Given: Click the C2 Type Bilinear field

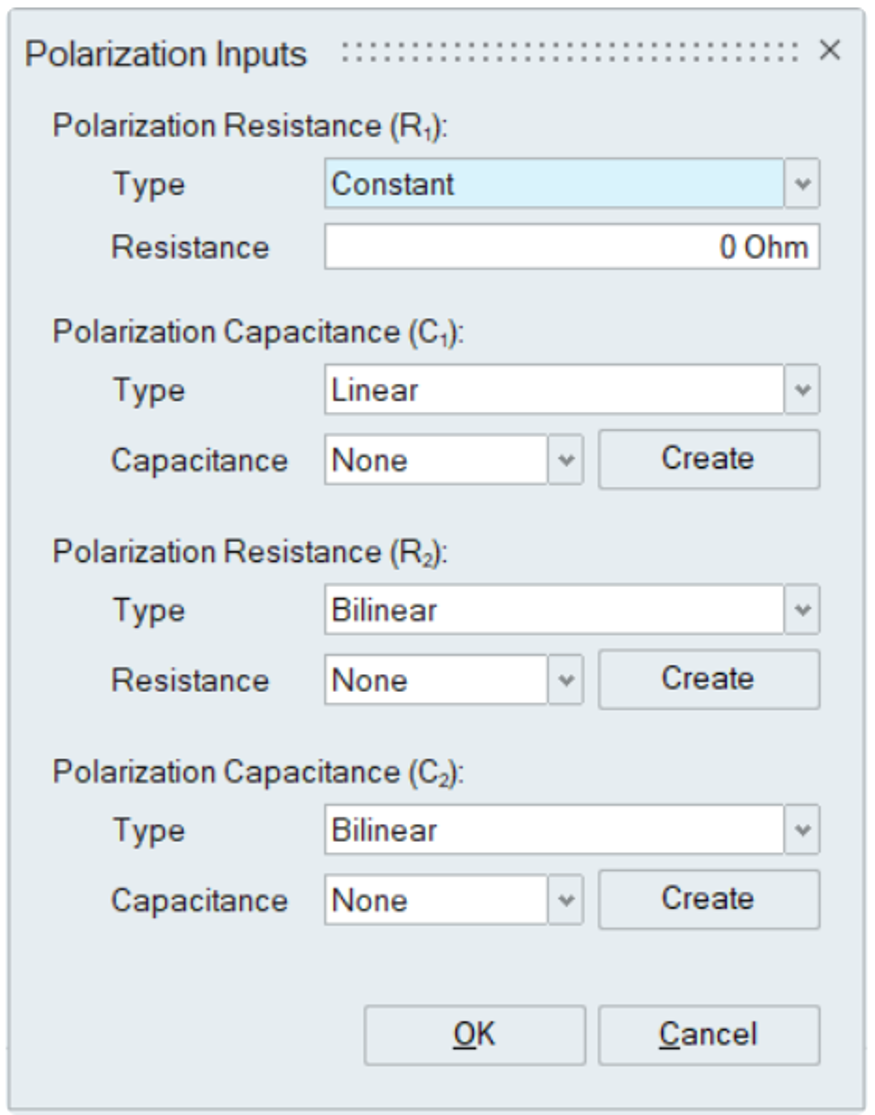Looking at the screenshot, I should coord(553,830).
